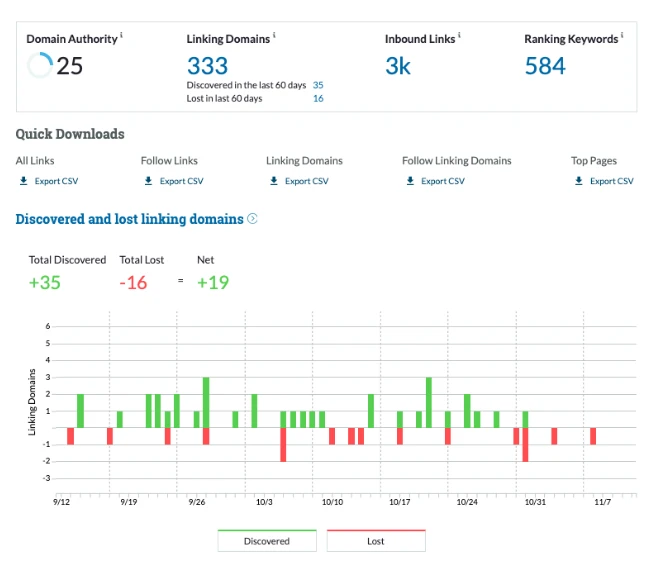Click the Domain Authority circular gauge
Screen dimensions: 665x572
tap(40, 65)
